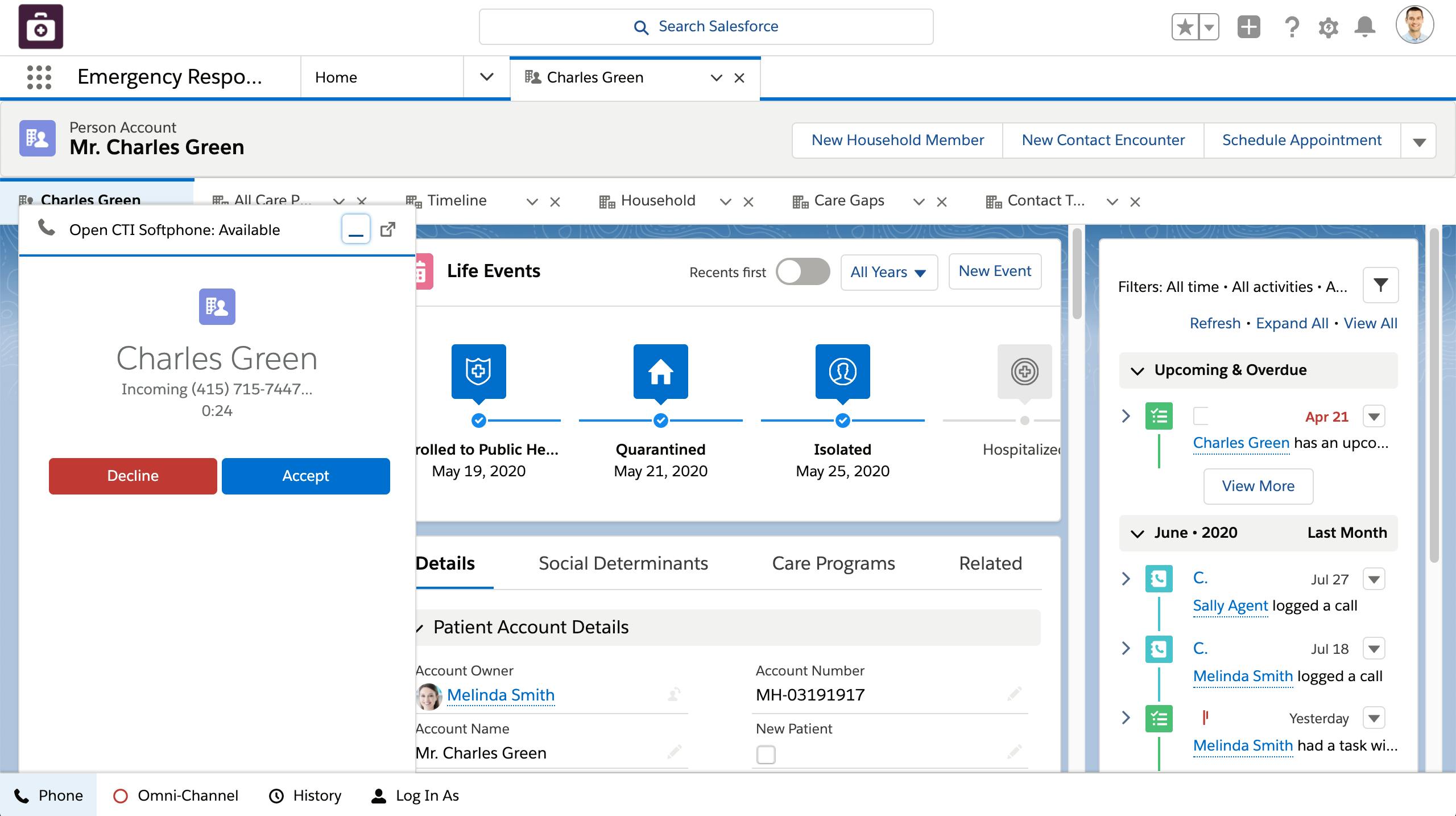This screenshot has height=816, width=1456.
Task: Close the Care Gaps subtab
Action: click(942, 201)
